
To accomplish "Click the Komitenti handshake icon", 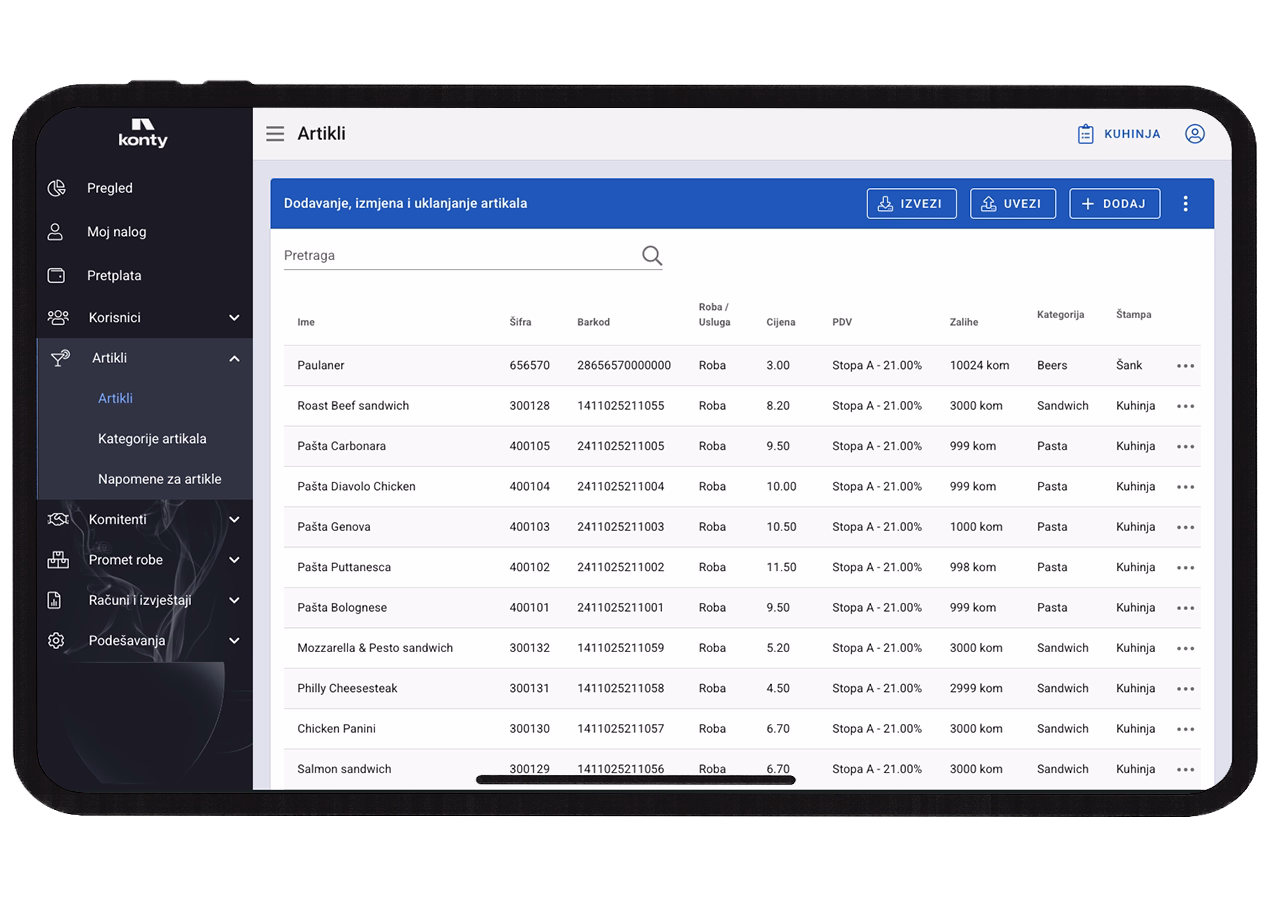I will [x=58, y=519].
